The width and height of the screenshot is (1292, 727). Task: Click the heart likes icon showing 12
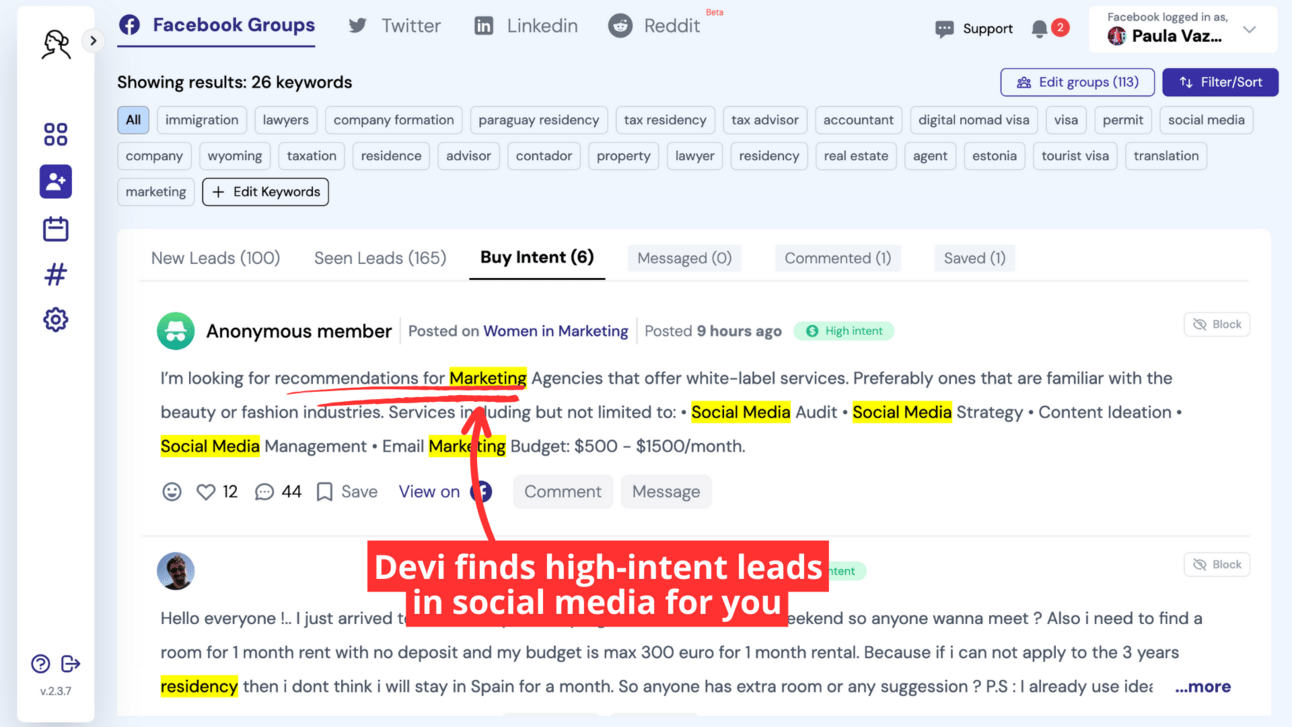coord(206,492)
